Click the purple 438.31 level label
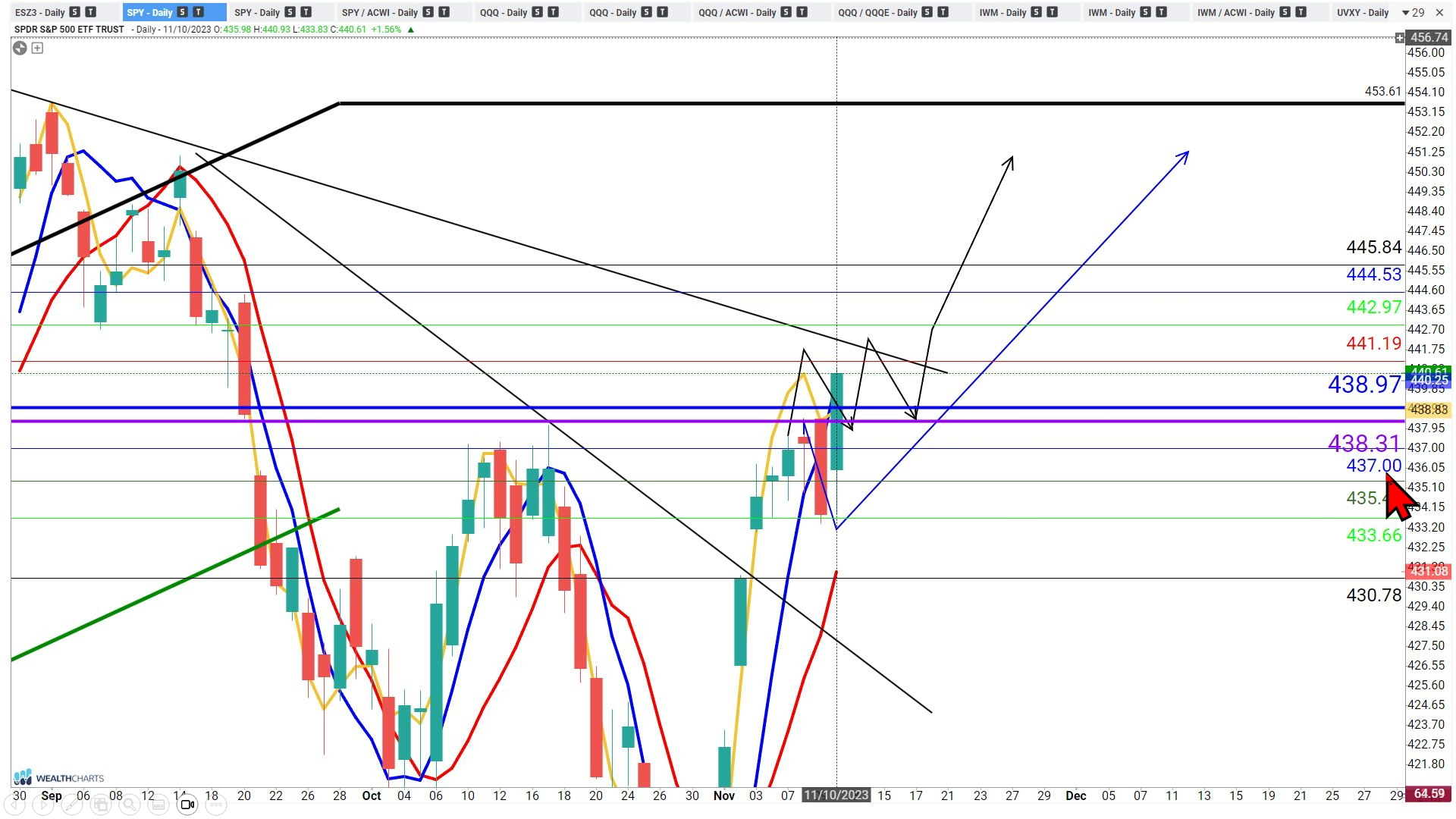Viewport: 1456px width, 819px height. point(1364,443)
